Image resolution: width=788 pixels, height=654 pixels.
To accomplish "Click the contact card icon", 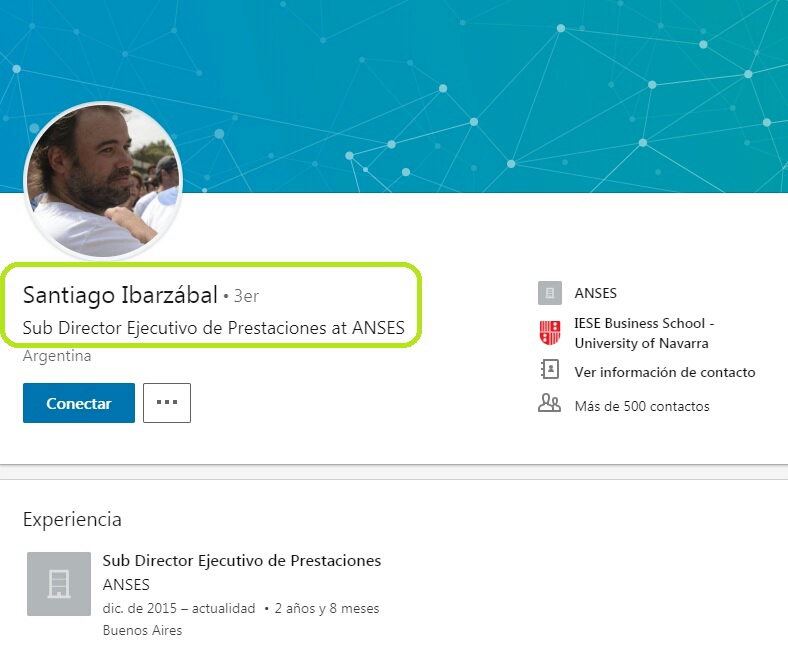I will [x=549, y=371].
